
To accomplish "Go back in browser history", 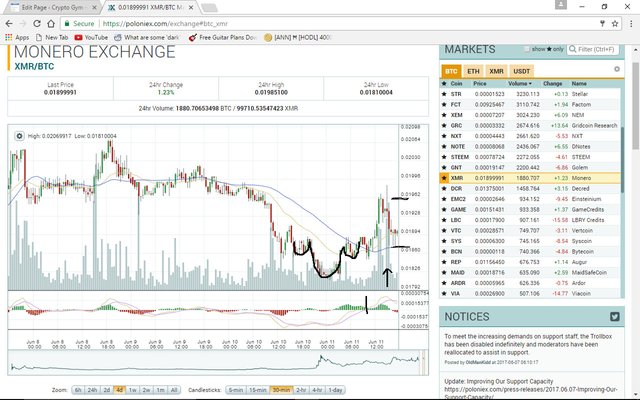I will (9, 24).
